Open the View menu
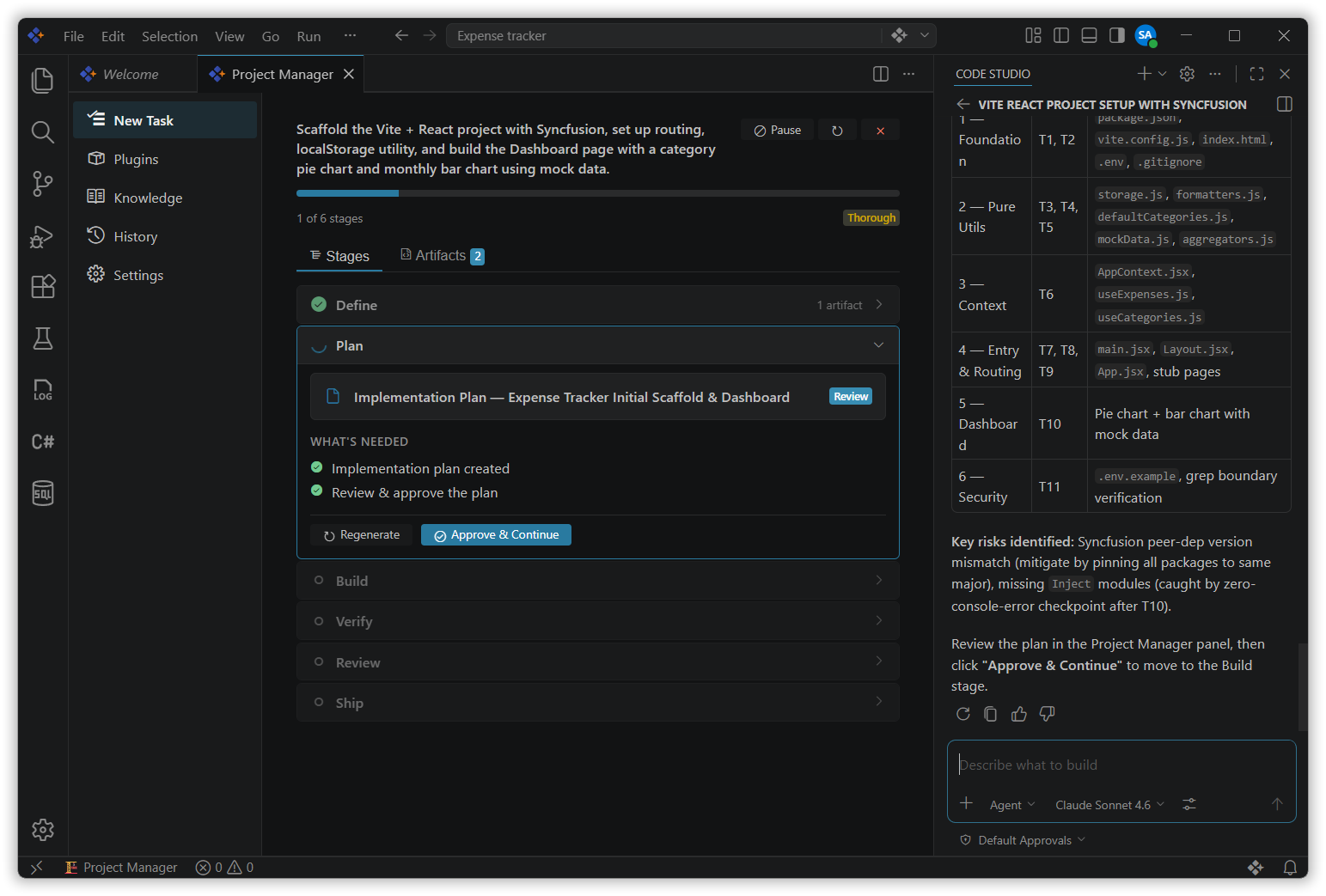 (229, 36)
